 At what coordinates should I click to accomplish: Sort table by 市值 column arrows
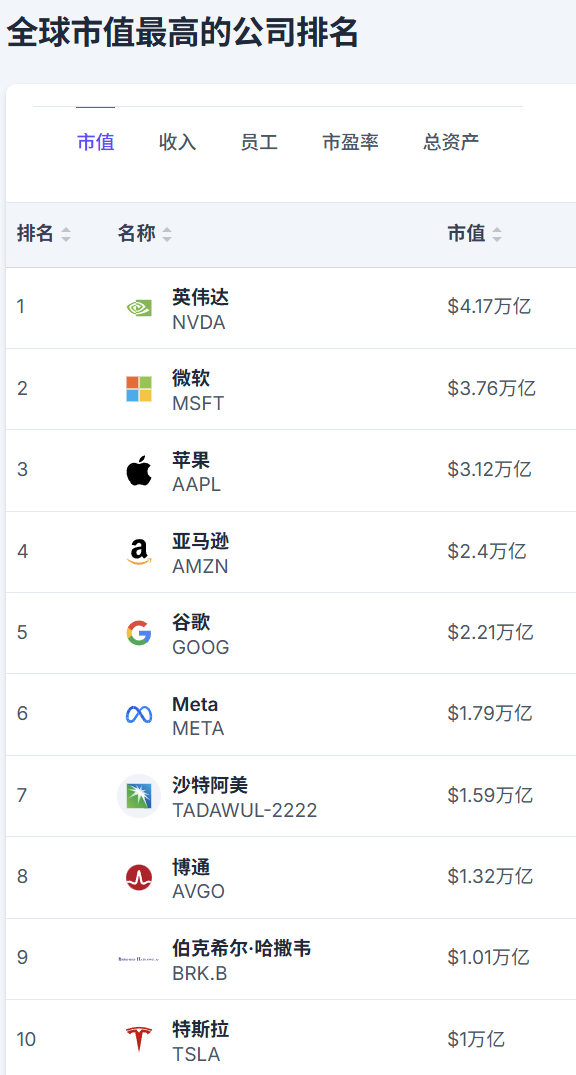click(x=496, y=234)
